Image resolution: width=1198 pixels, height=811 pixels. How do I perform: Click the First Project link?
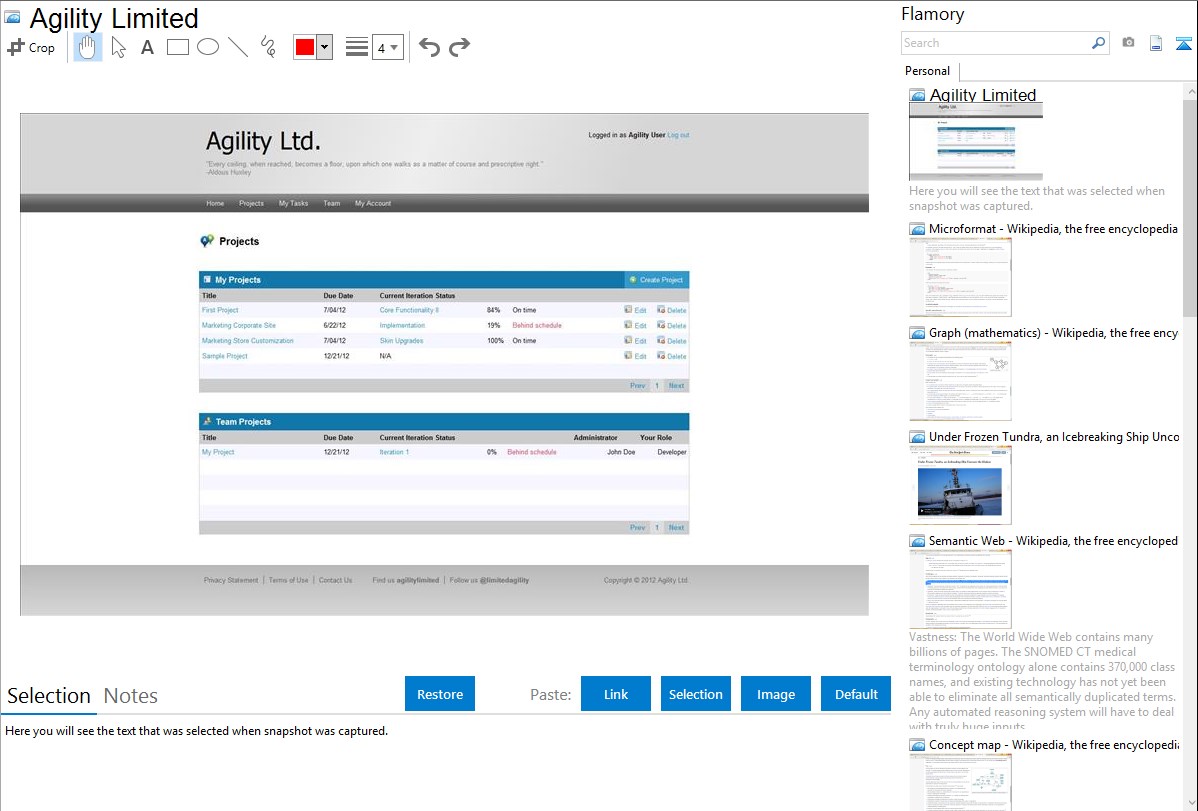[x=220, y=310]
